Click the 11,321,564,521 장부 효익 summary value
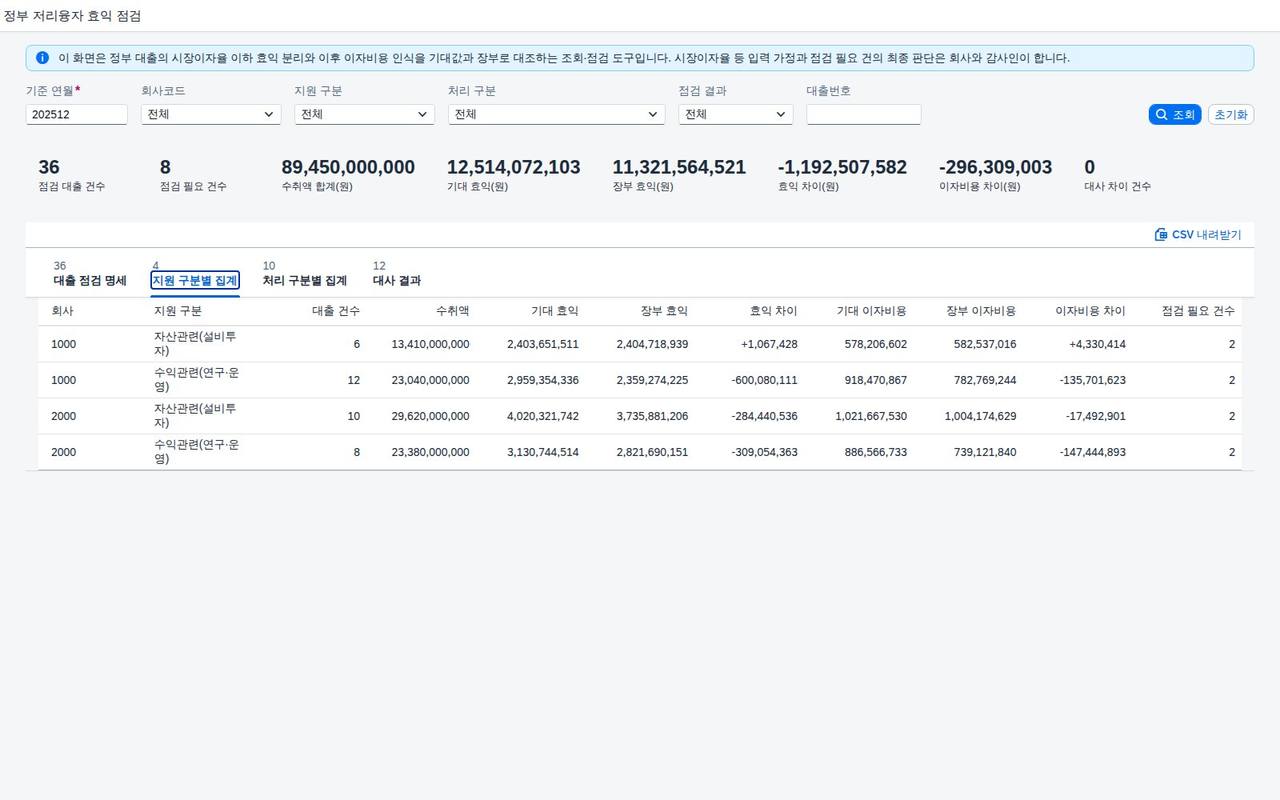This screenshot has width=1280, height=800. click(679, 167)
